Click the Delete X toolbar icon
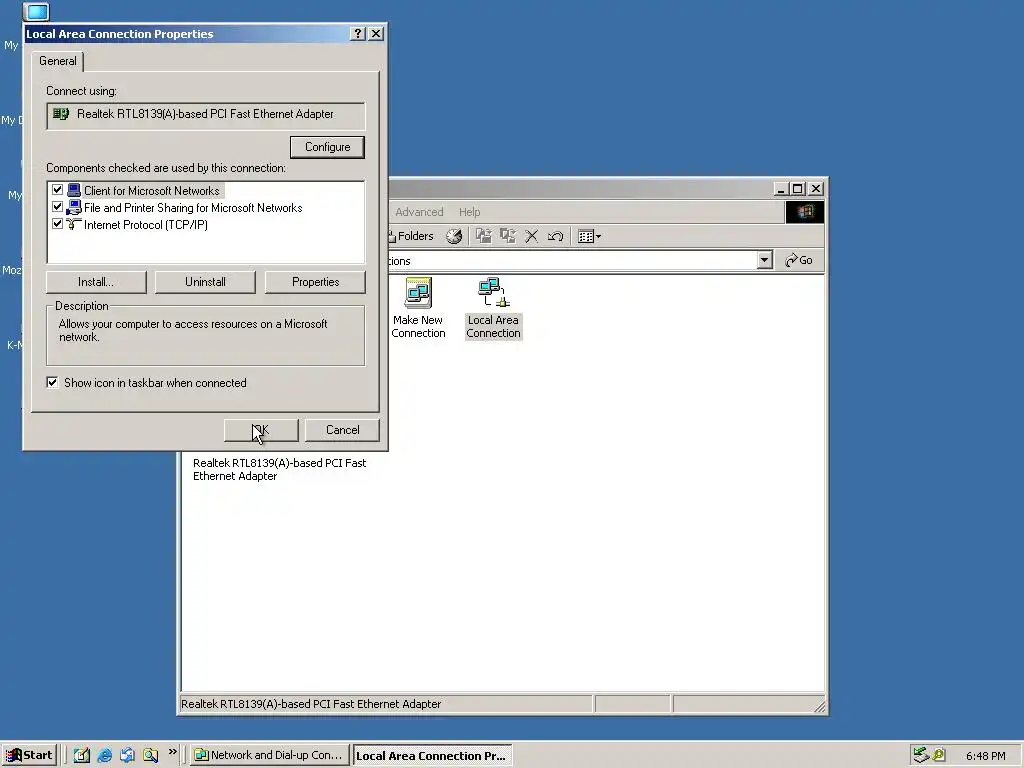Screen dimensions: 1024x768 pos(532,236)
